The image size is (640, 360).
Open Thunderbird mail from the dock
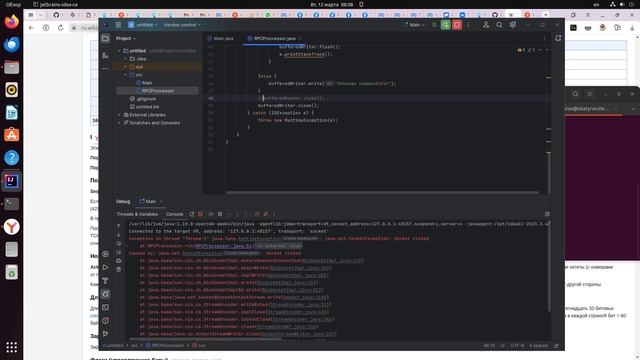click(11, 44)
